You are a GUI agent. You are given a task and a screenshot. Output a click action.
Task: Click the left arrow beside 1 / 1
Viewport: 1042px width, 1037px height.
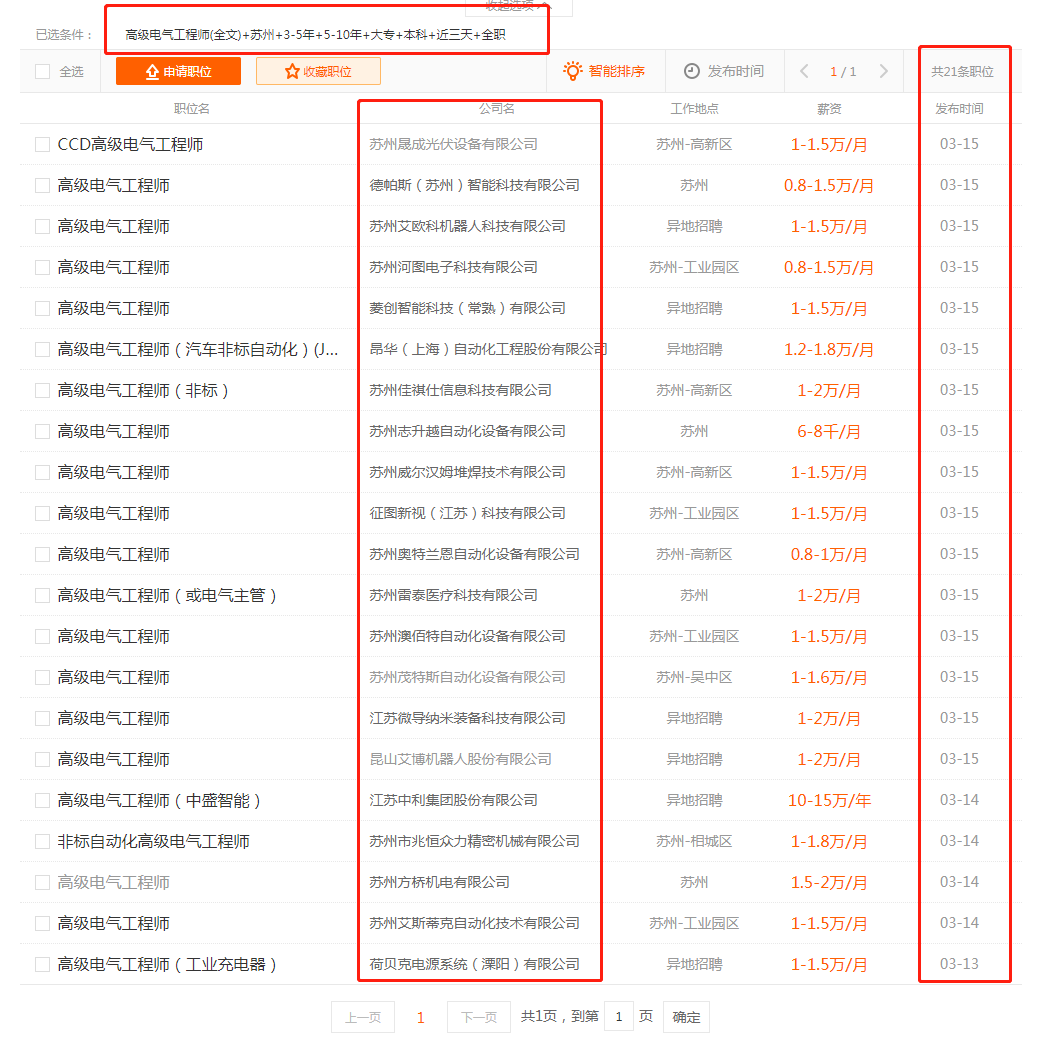[x=804, y=71]
